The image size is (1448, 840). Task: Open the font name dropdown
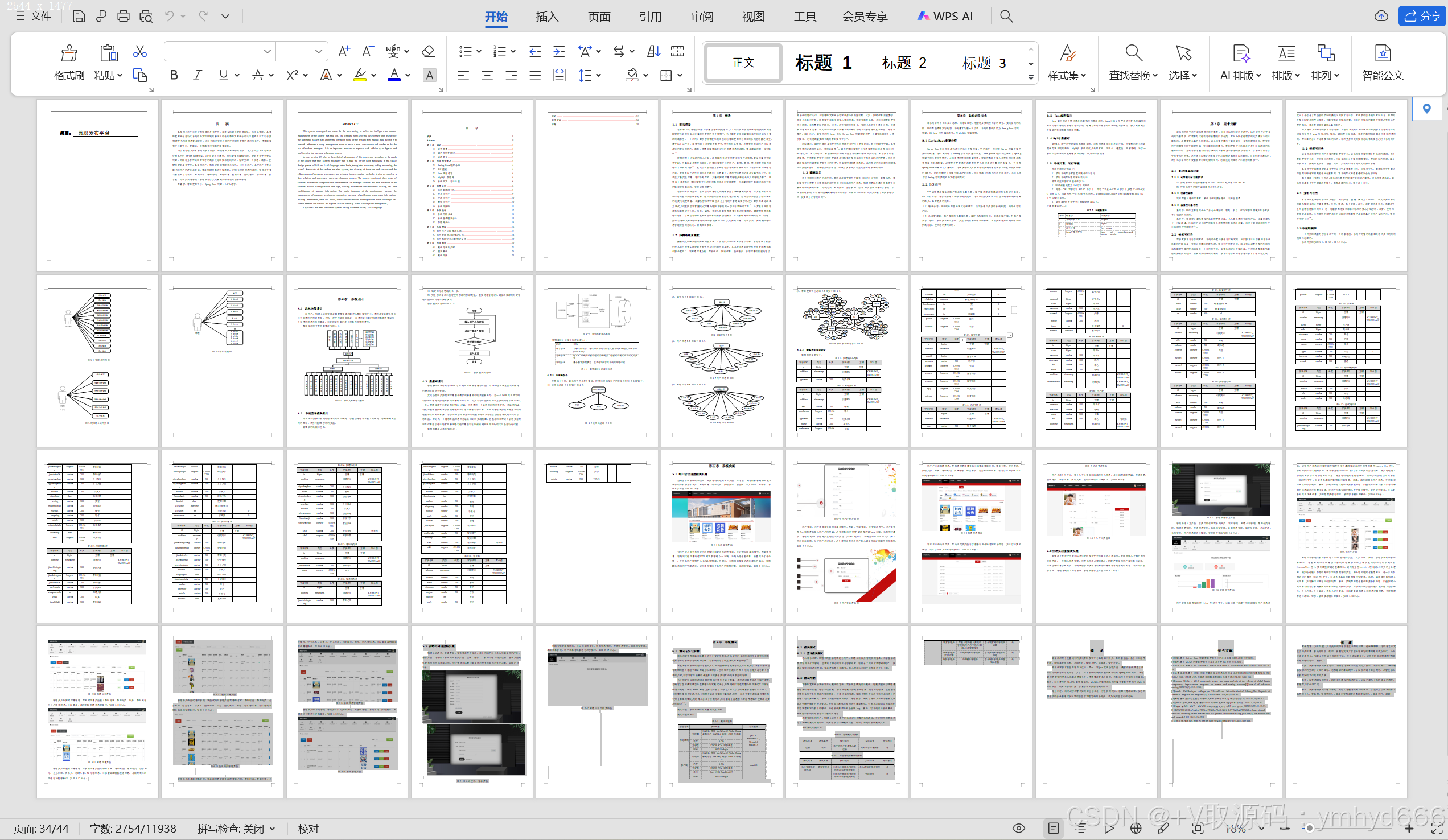267,52
